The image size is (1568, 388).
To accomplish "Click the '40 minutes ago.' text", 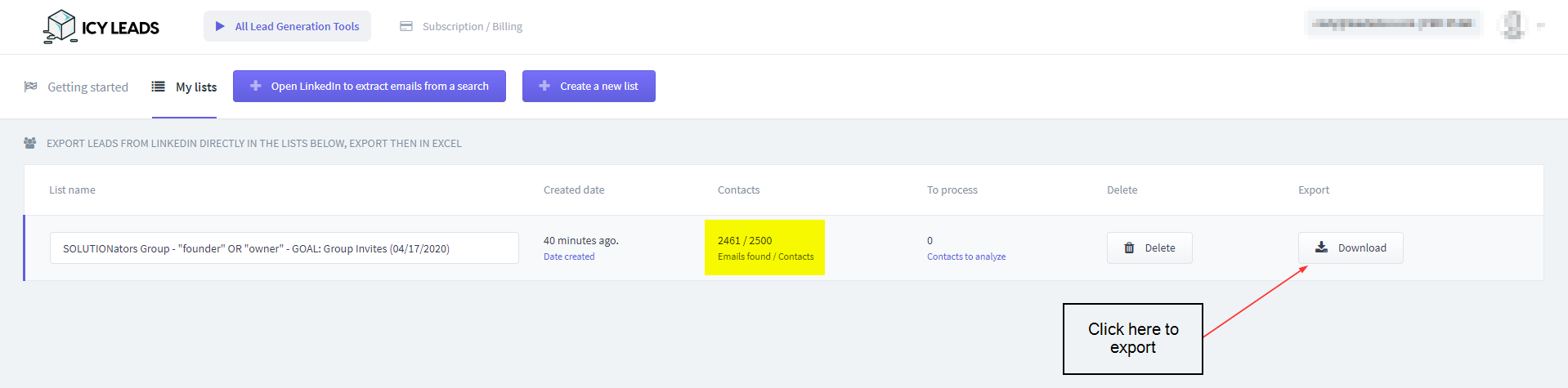I will tap(581, 240).
